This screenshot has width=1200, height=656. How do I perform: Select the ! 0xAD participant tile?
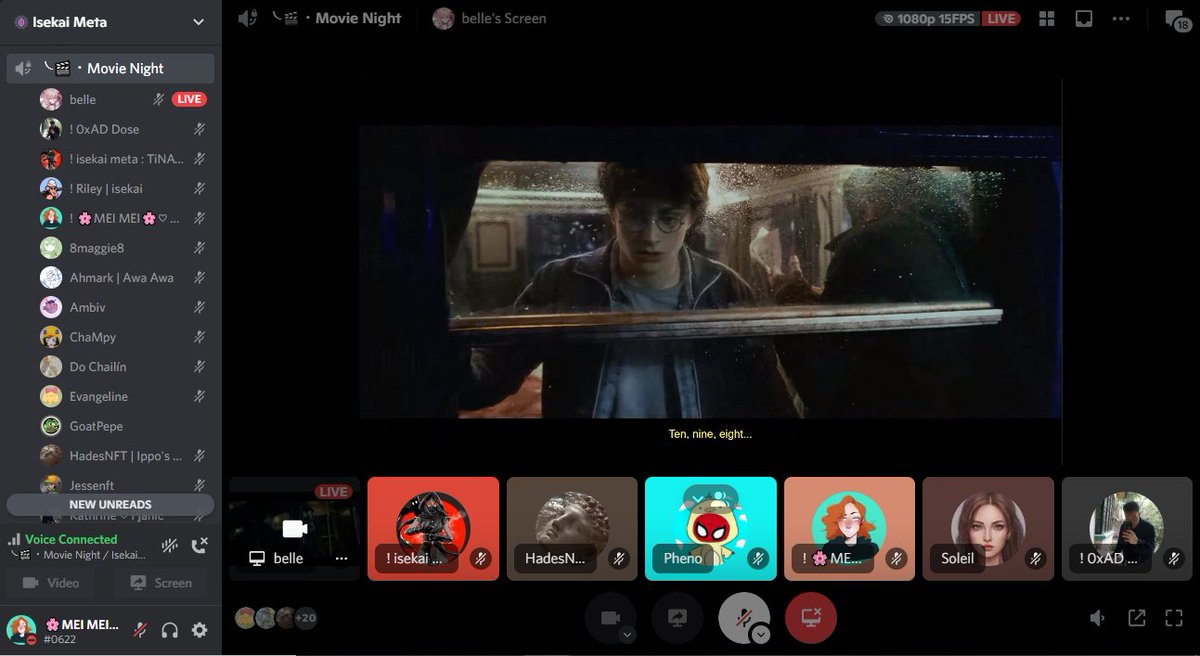click(x=1127, y=528)
